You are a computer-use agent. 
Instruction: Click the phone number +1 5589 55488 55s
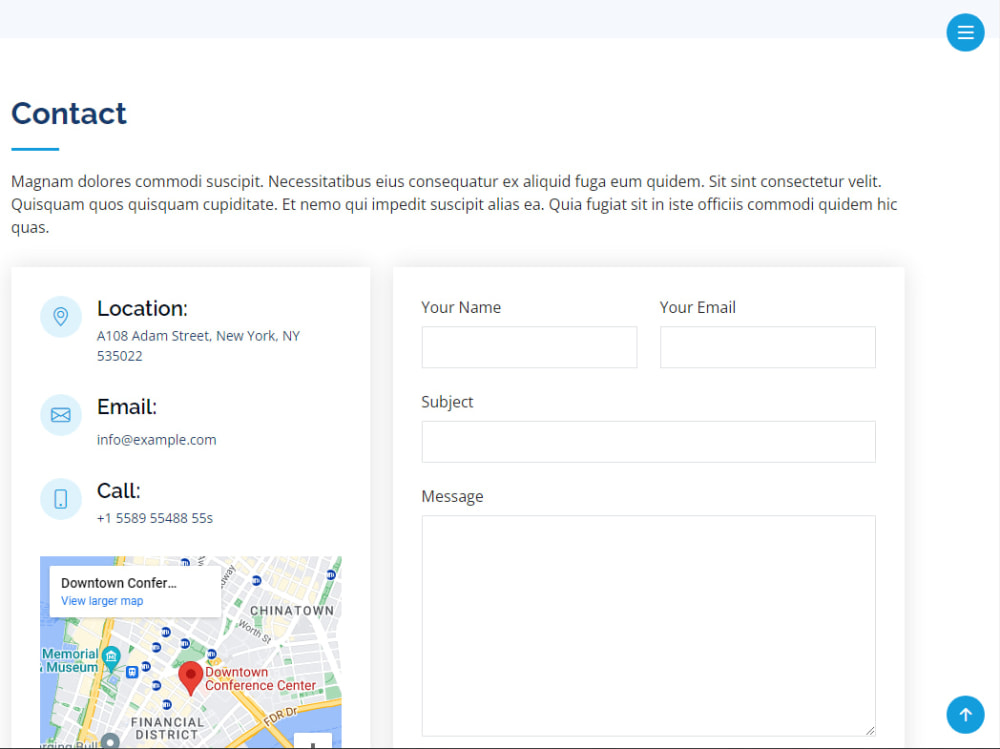[x=155, y=518]
